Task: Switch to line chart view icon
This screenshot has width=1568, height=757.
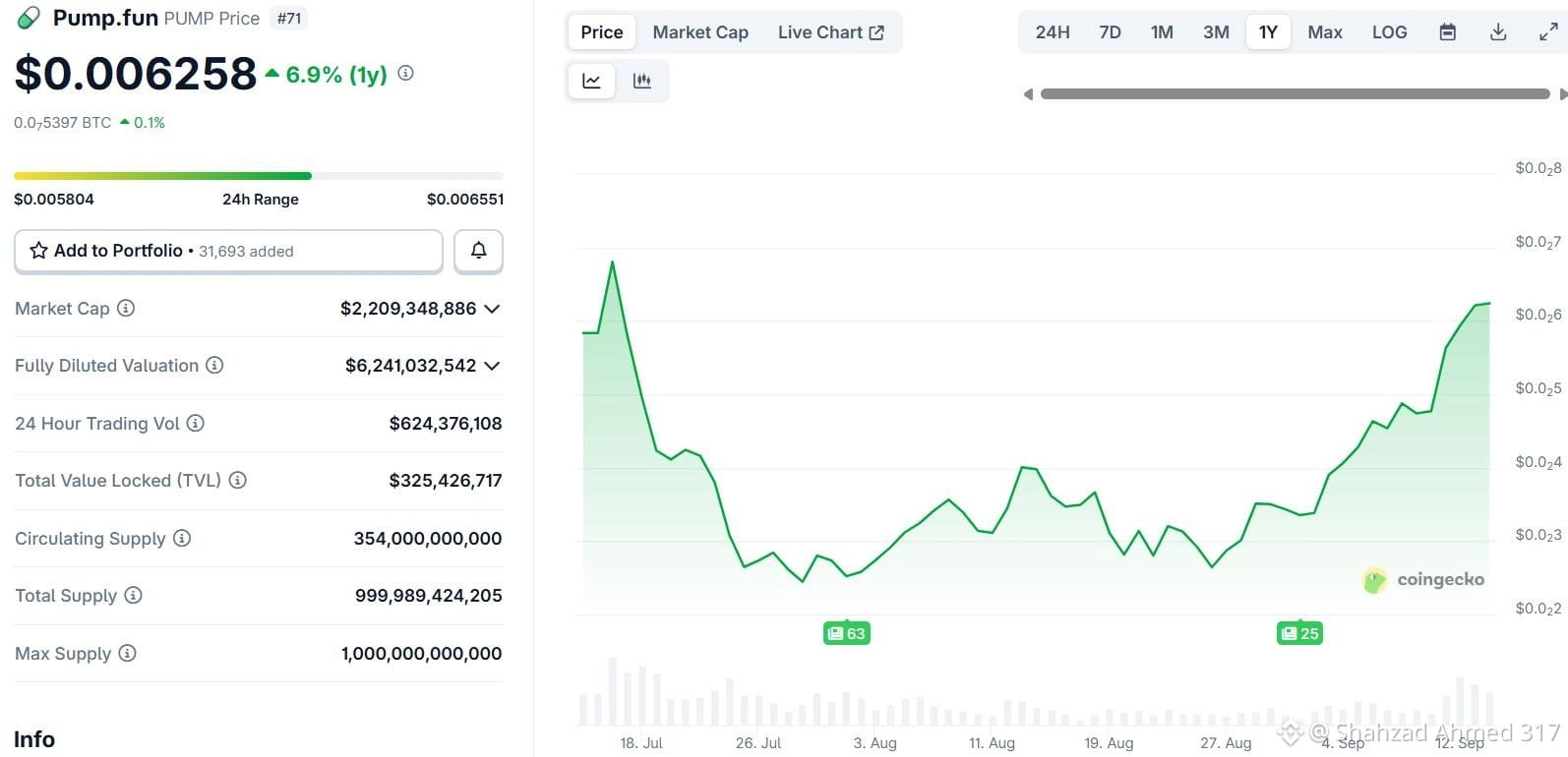Action: 591,81
